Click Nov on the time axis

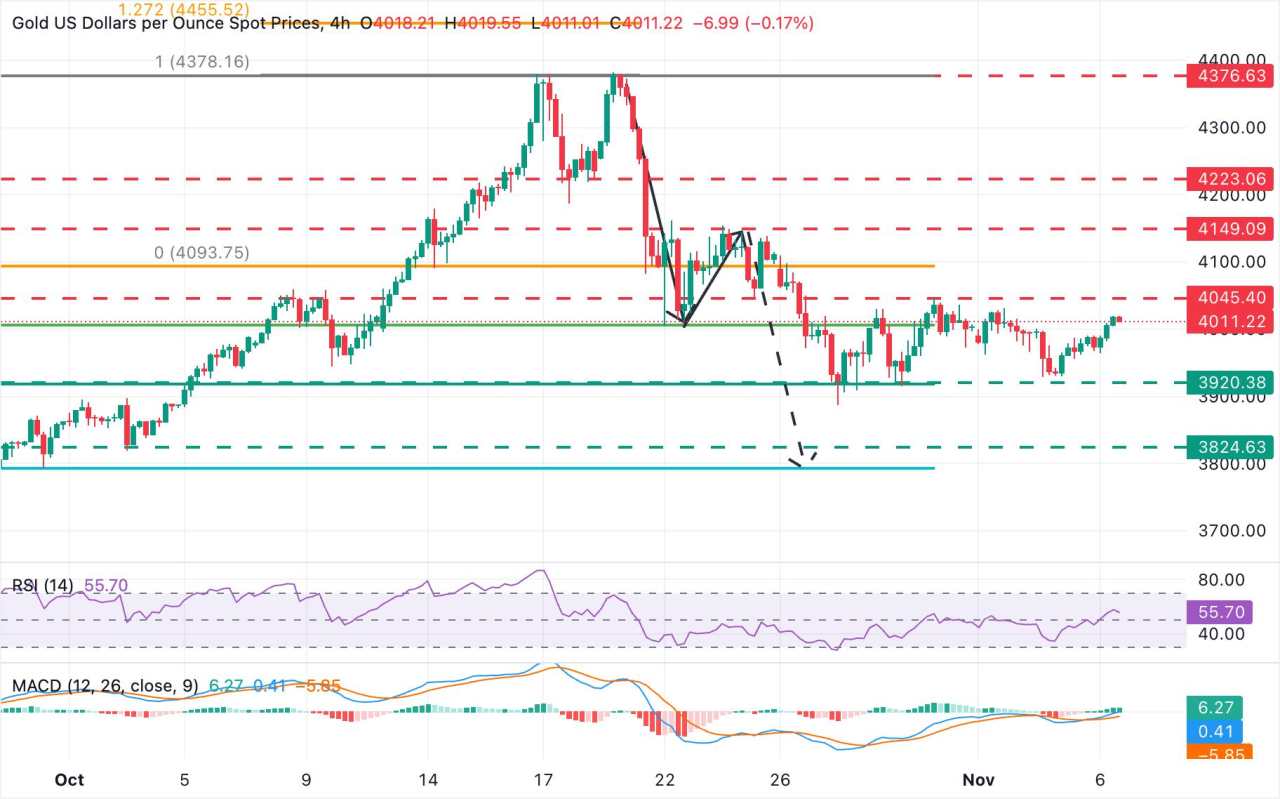click(x=979, y=779)
